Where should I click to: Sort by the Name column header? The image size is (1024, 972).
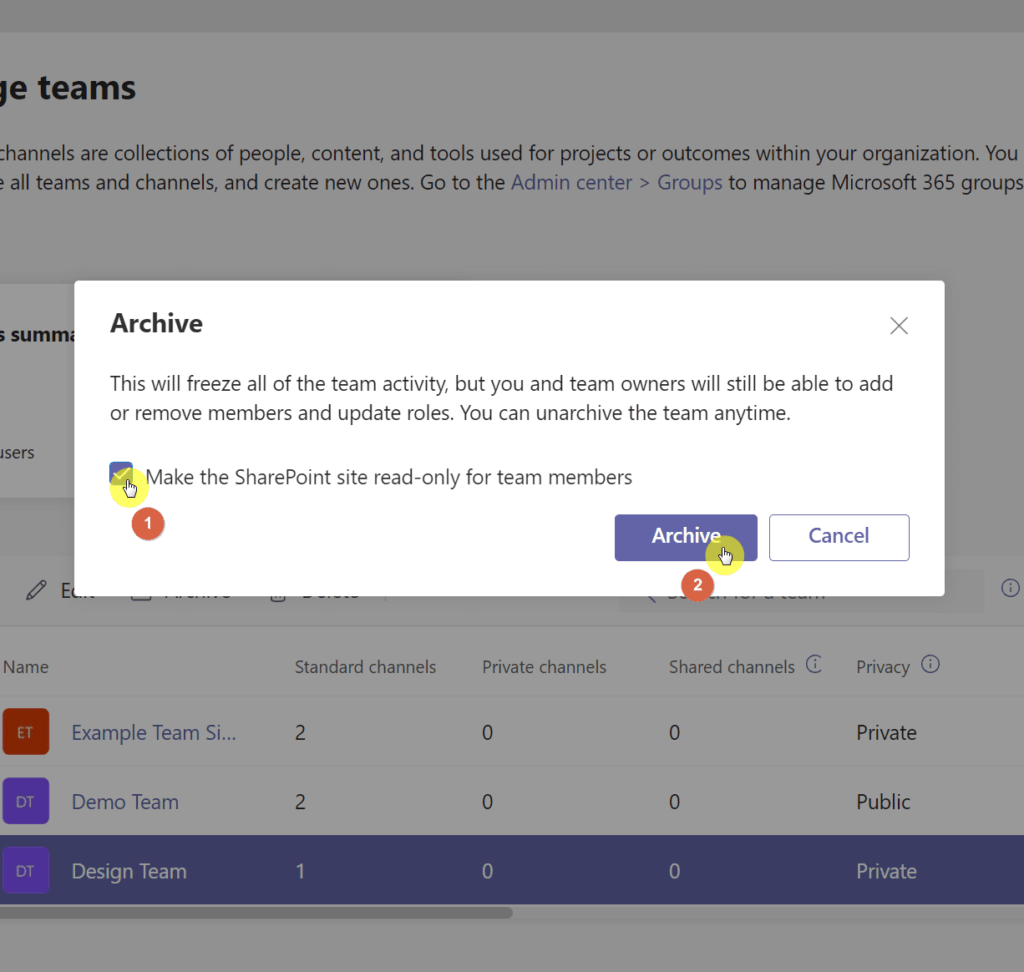coord(25,667)
